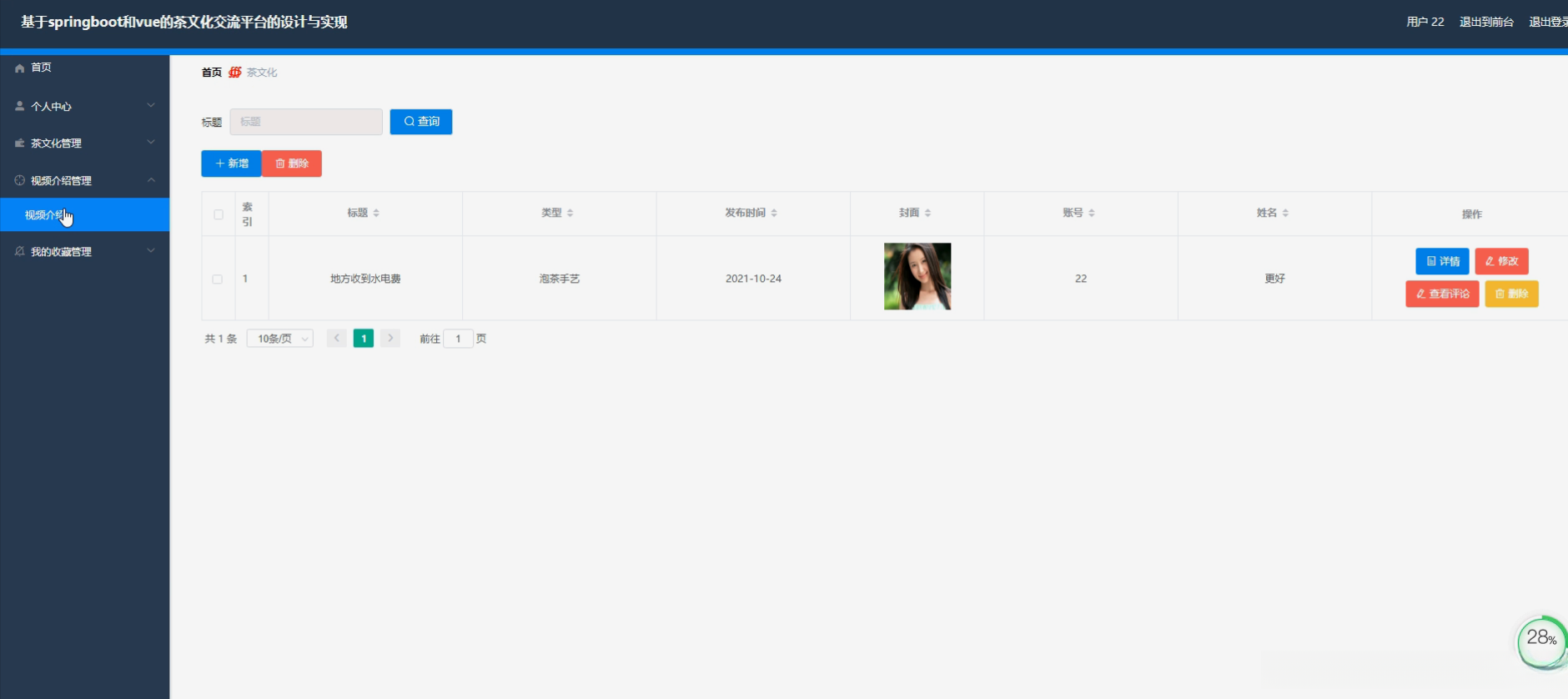Screen dimensions: 1568x699
Task: Click the platform title in the top bar
Action: (x=184, y=23)
